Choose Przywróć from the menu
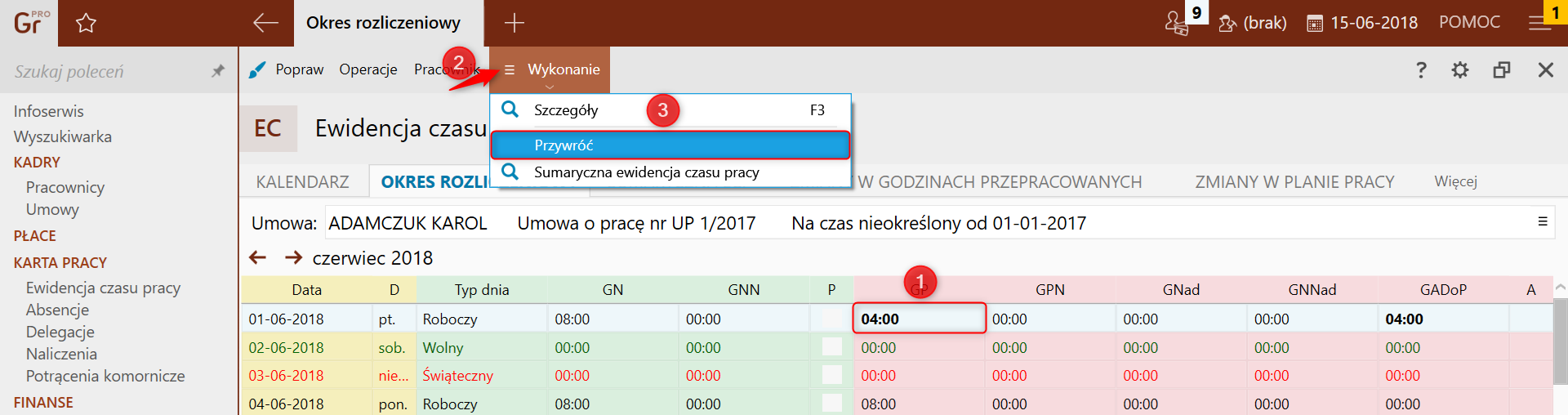This screenshot has height=415, width=1568. click(670, 145)
